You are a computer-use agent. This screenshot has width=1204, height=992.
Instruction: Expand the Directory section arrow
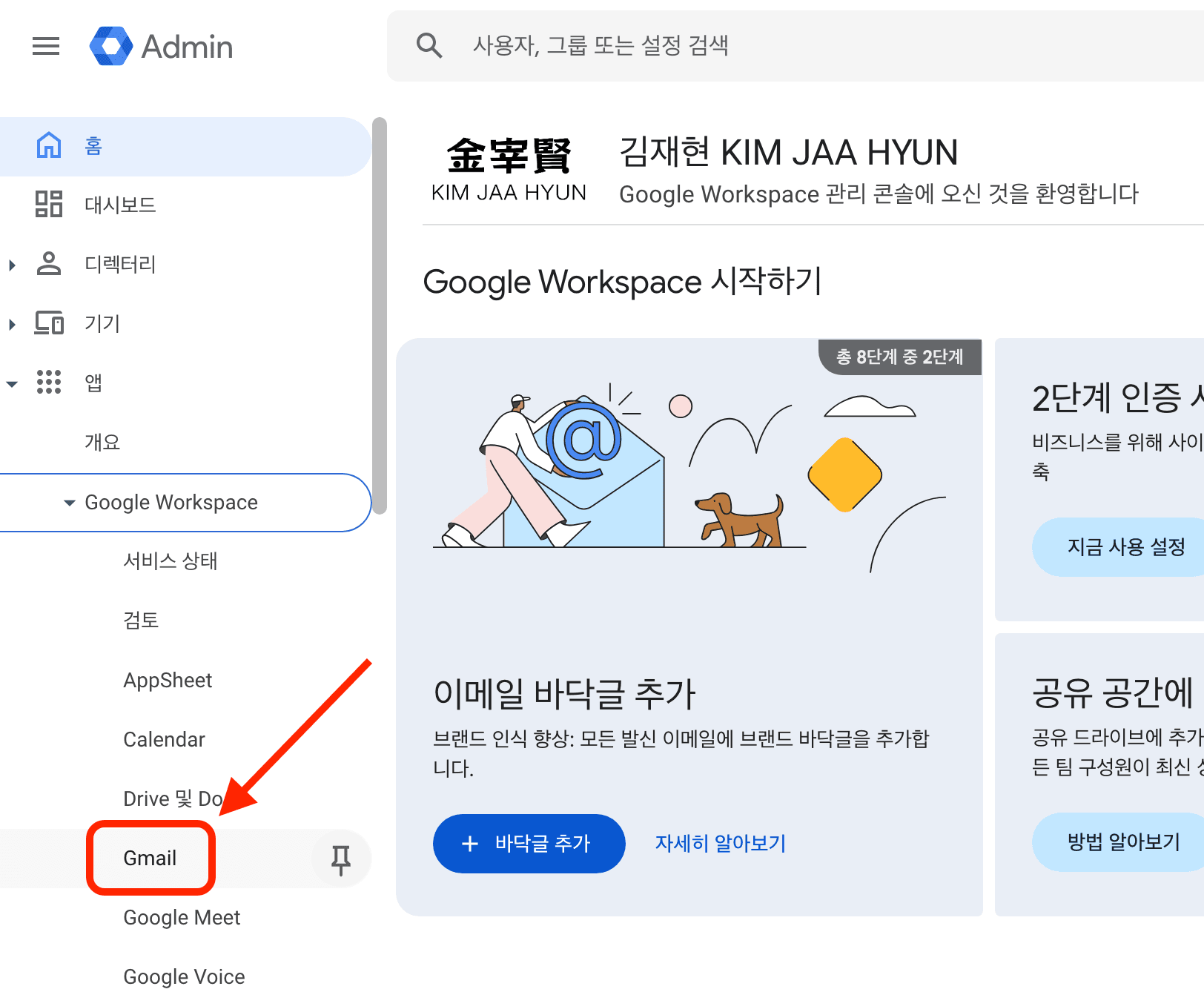click(12, 265)
